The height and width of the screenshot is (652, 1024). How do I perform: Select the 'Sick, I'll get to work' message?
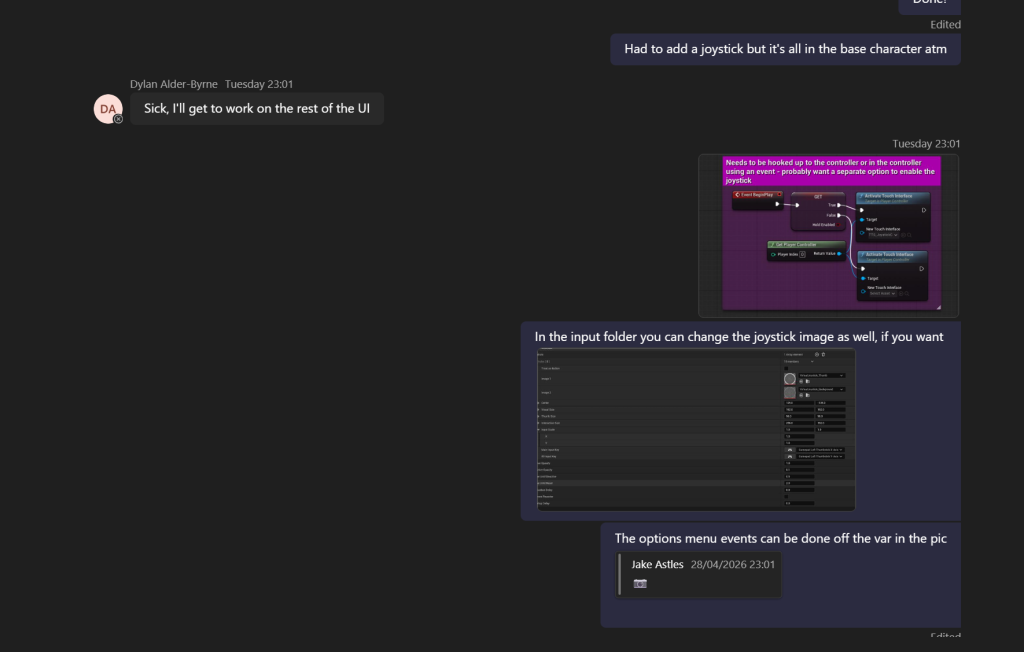tap(257, 108)
